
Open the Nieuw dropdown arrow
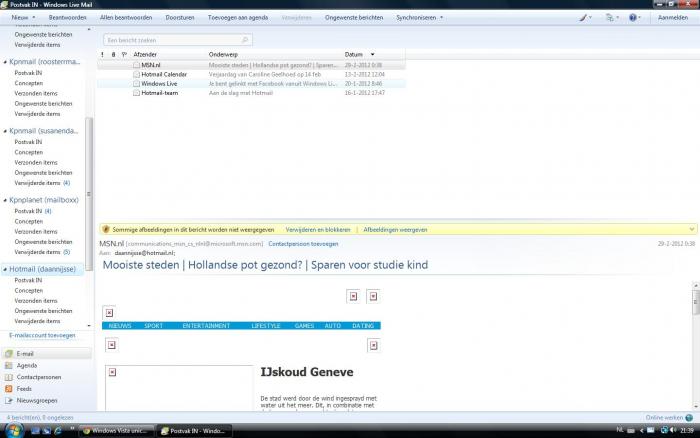coord(34,18)
